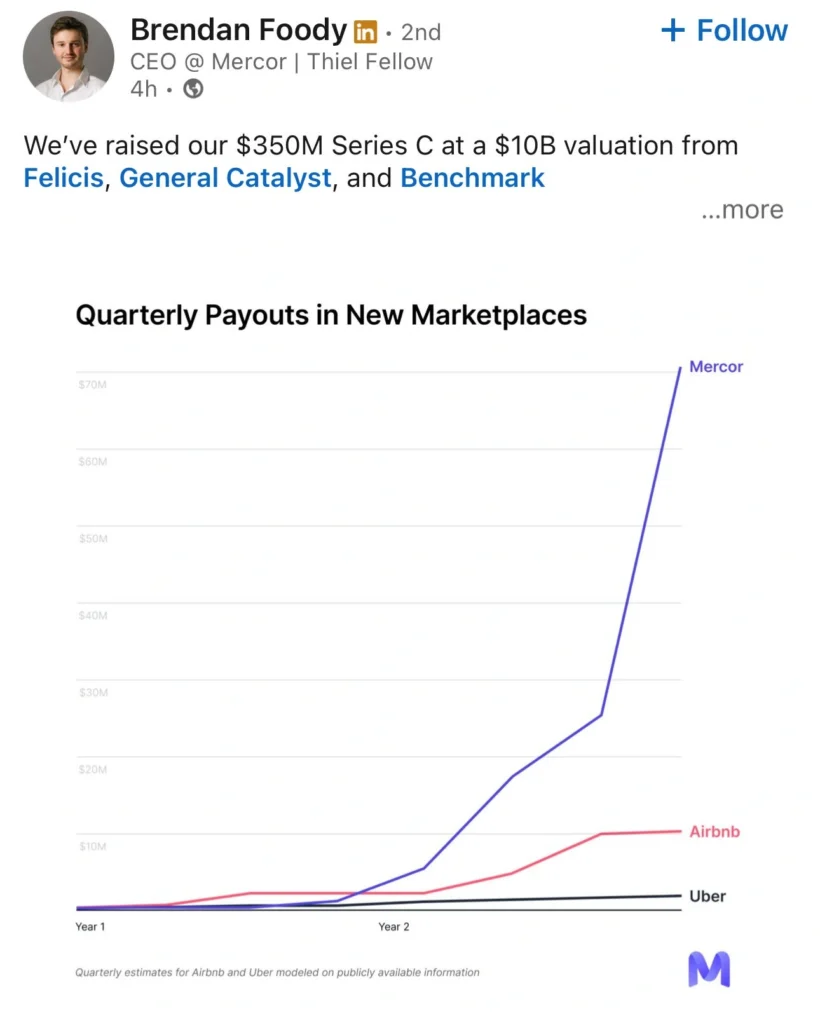Click Brendan Foody's profile photo
This screenshot has height=1024, width=820.
68,56
